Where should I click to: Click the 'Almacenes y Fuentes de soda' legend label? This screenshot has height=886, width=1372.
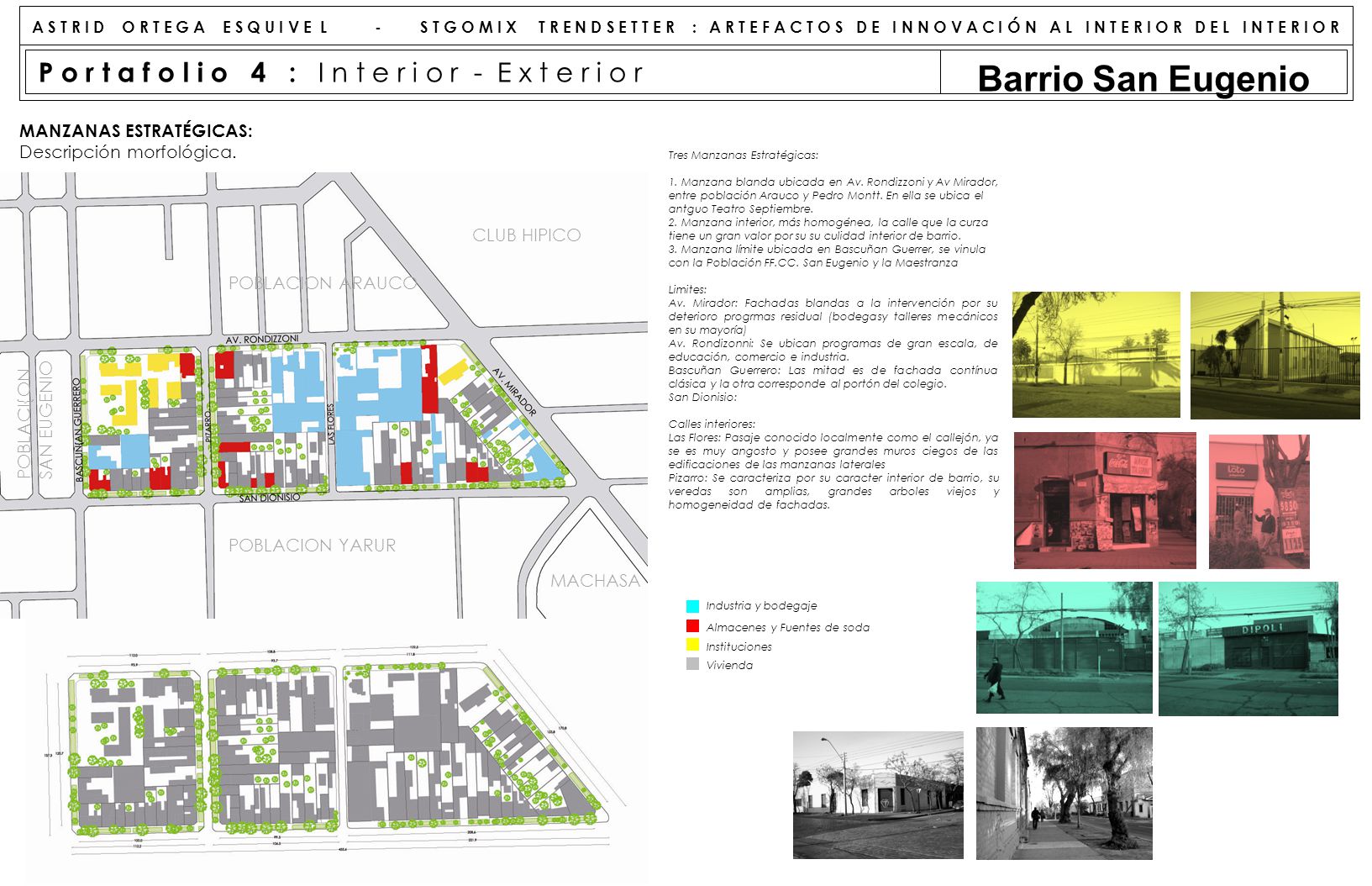click(x=788, y=627)
